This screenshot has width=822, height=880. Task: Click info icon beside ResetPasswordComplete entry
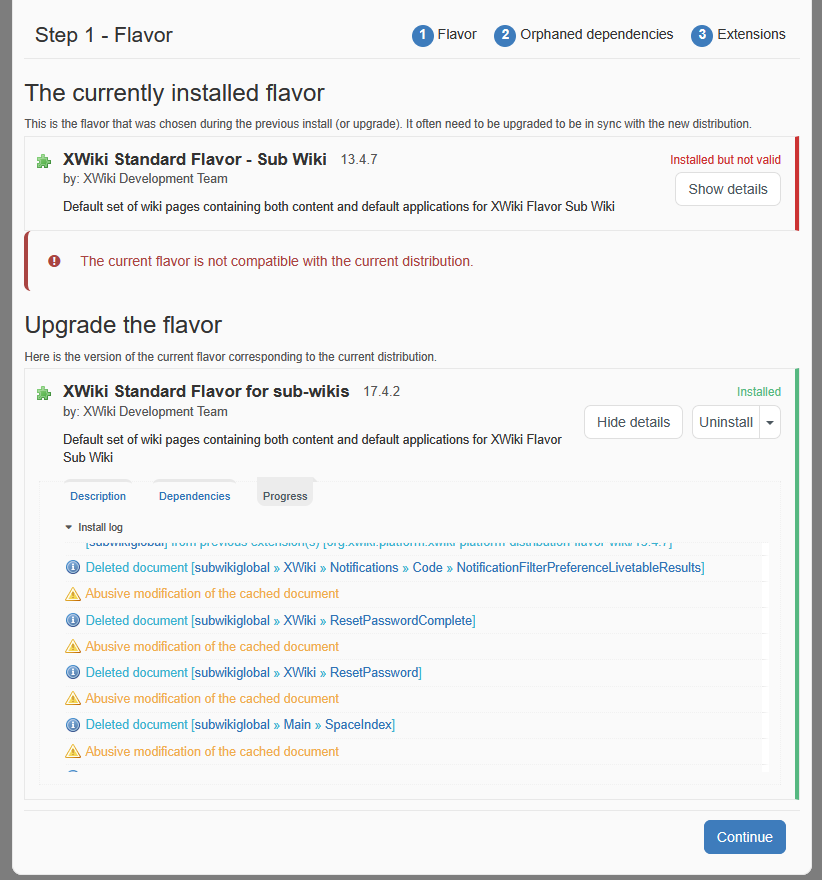73,620
